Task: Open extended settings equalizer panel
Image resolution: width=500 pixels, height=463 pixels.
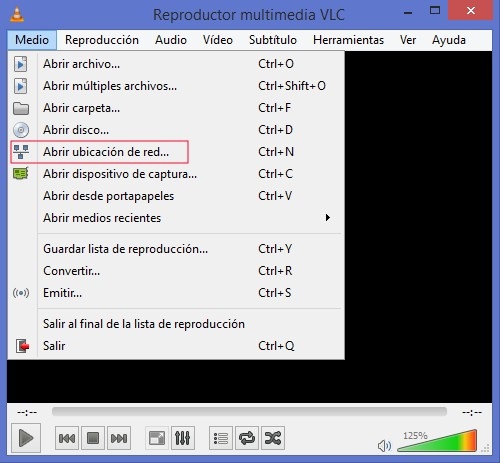Action: pyautogui.click(x=183, y=438)
